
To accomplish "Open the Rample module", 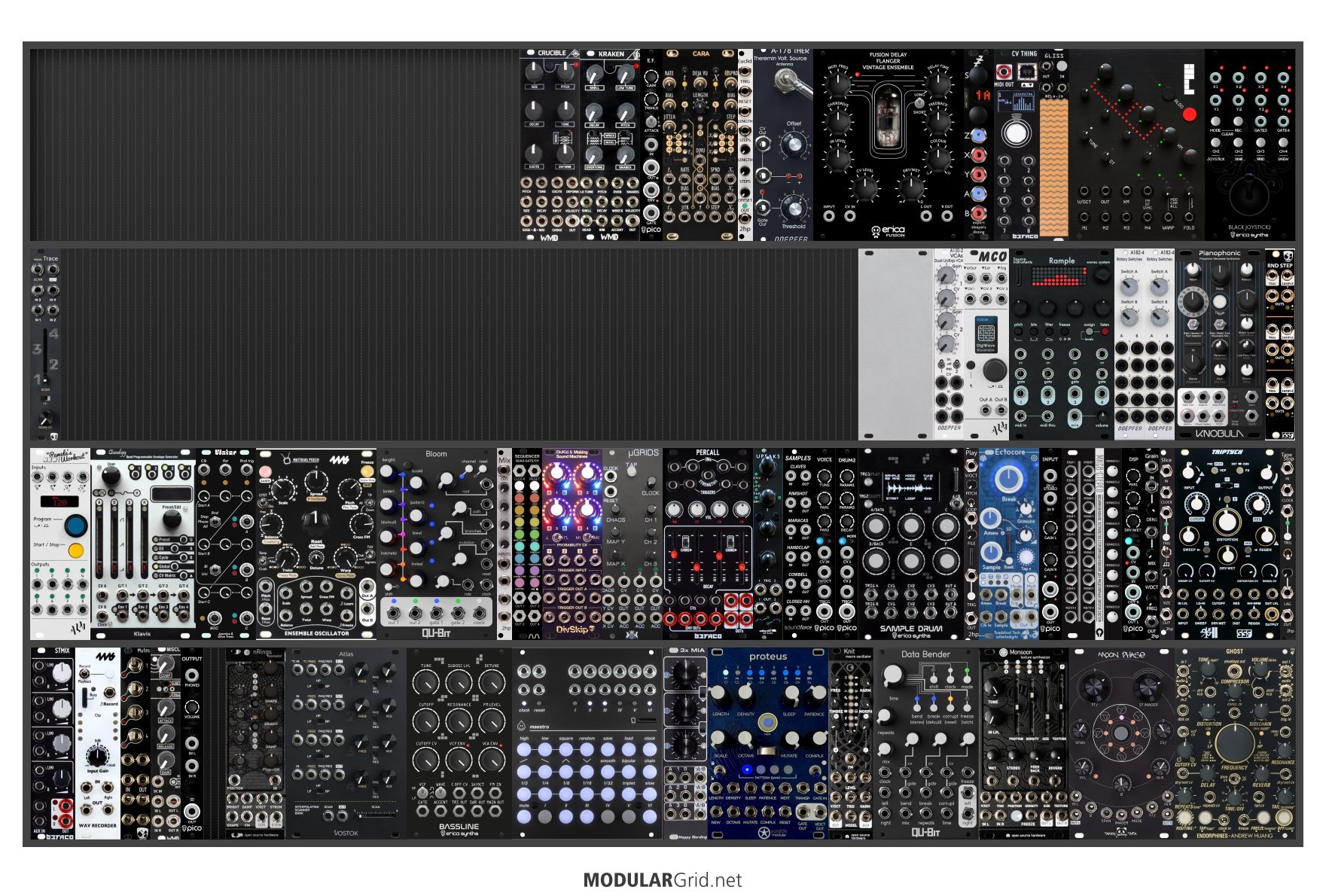I will [1062, 344].
